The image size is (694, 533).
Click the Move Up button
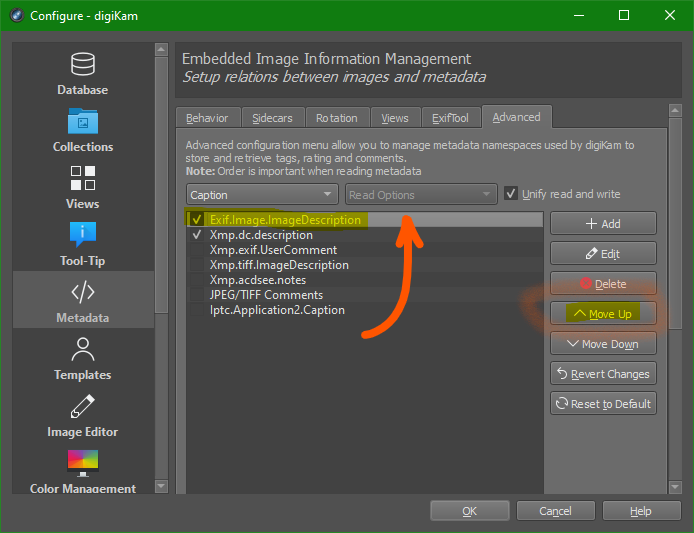tap(603, 314)
